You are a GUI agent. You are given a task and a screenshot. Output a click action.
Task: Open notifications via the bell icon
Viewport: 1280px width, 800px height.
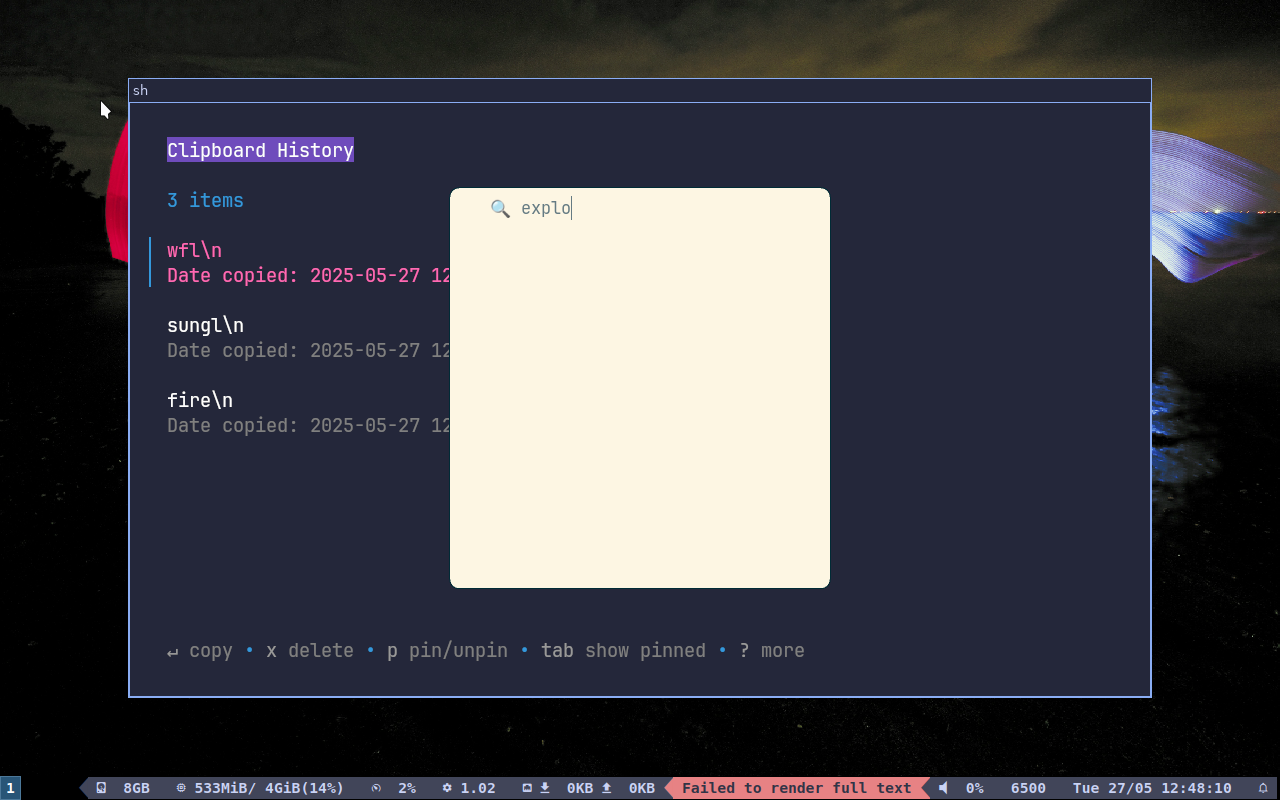pos(1263,788)
